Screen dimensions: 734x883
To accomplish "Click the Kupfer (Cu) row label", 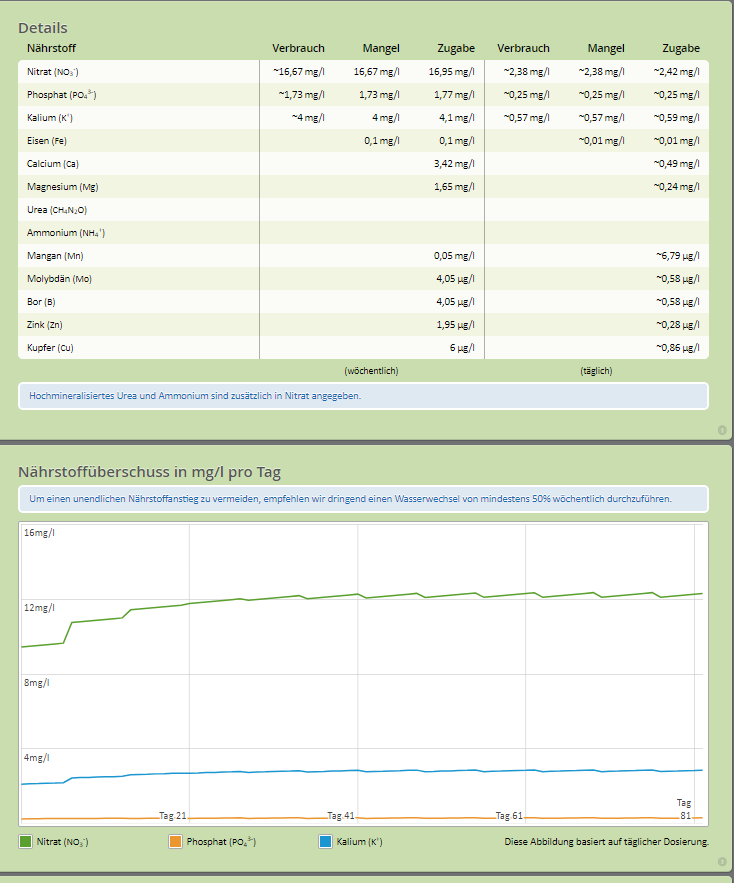I will tap(50, 348).
